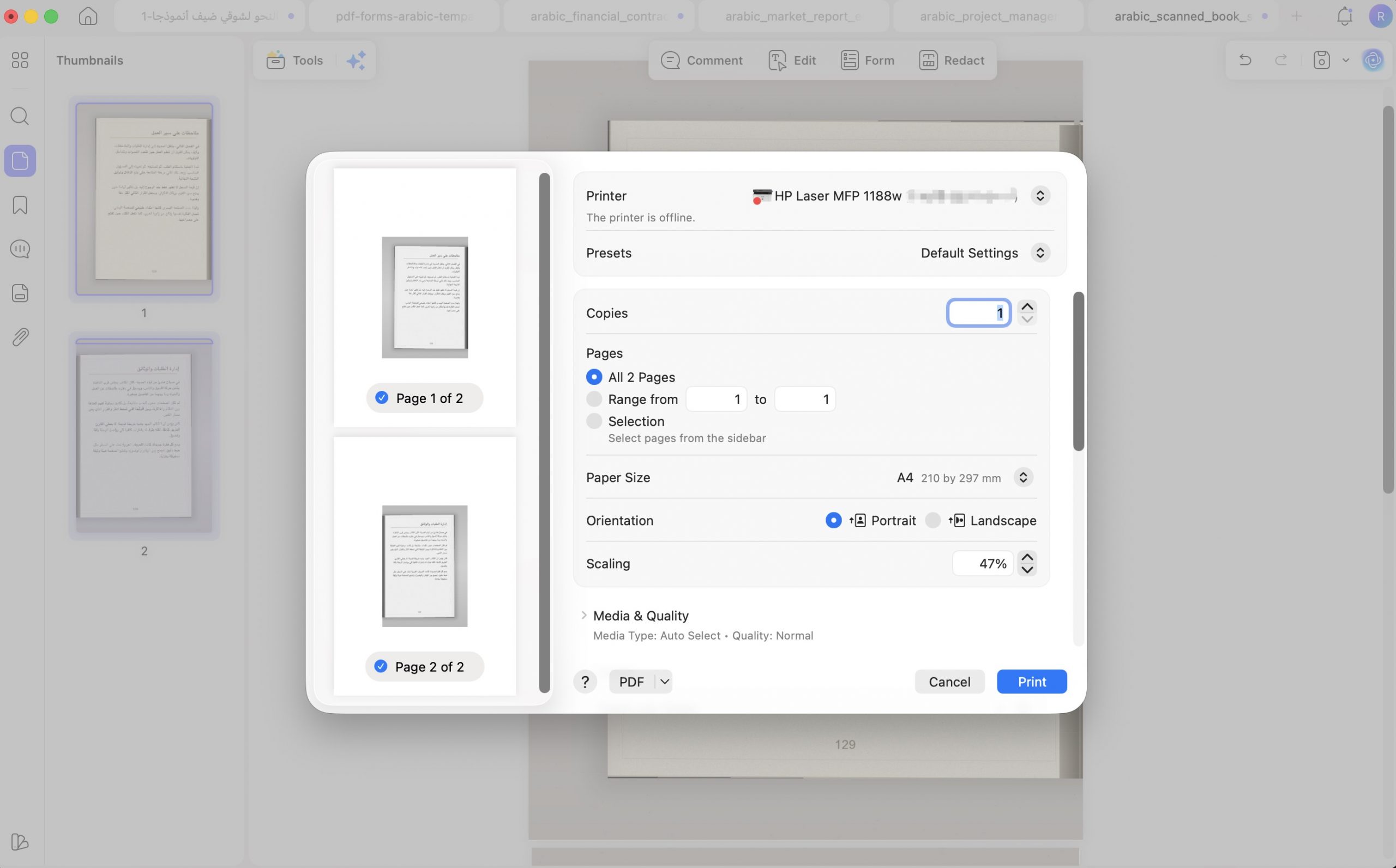1396x868 pixels.
Task: Click the print preview pane scrollbar
Action: click(544, 433)
